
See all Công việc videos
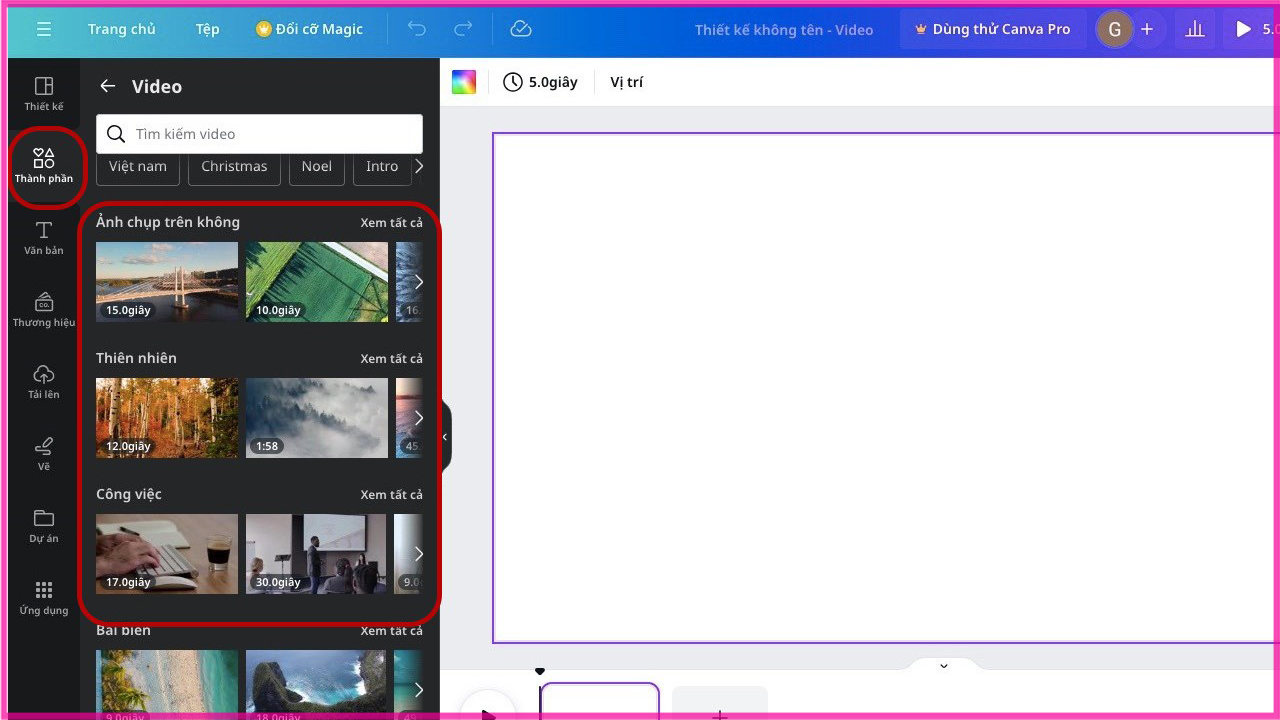pos(391,494)
